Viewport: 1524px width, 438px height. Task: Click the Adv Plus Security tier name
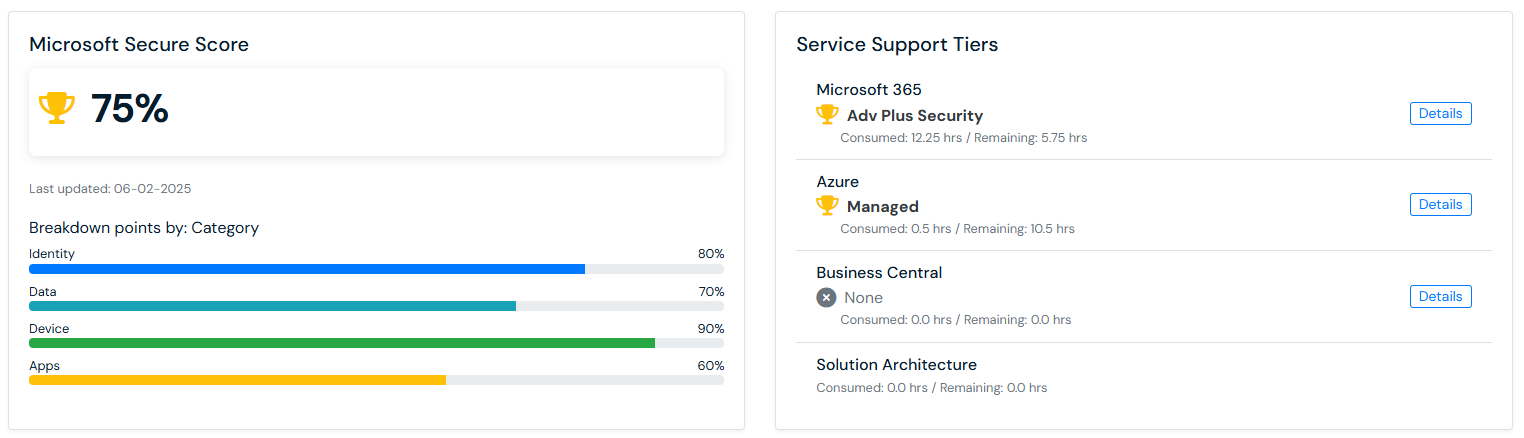(x=914, y=116)
